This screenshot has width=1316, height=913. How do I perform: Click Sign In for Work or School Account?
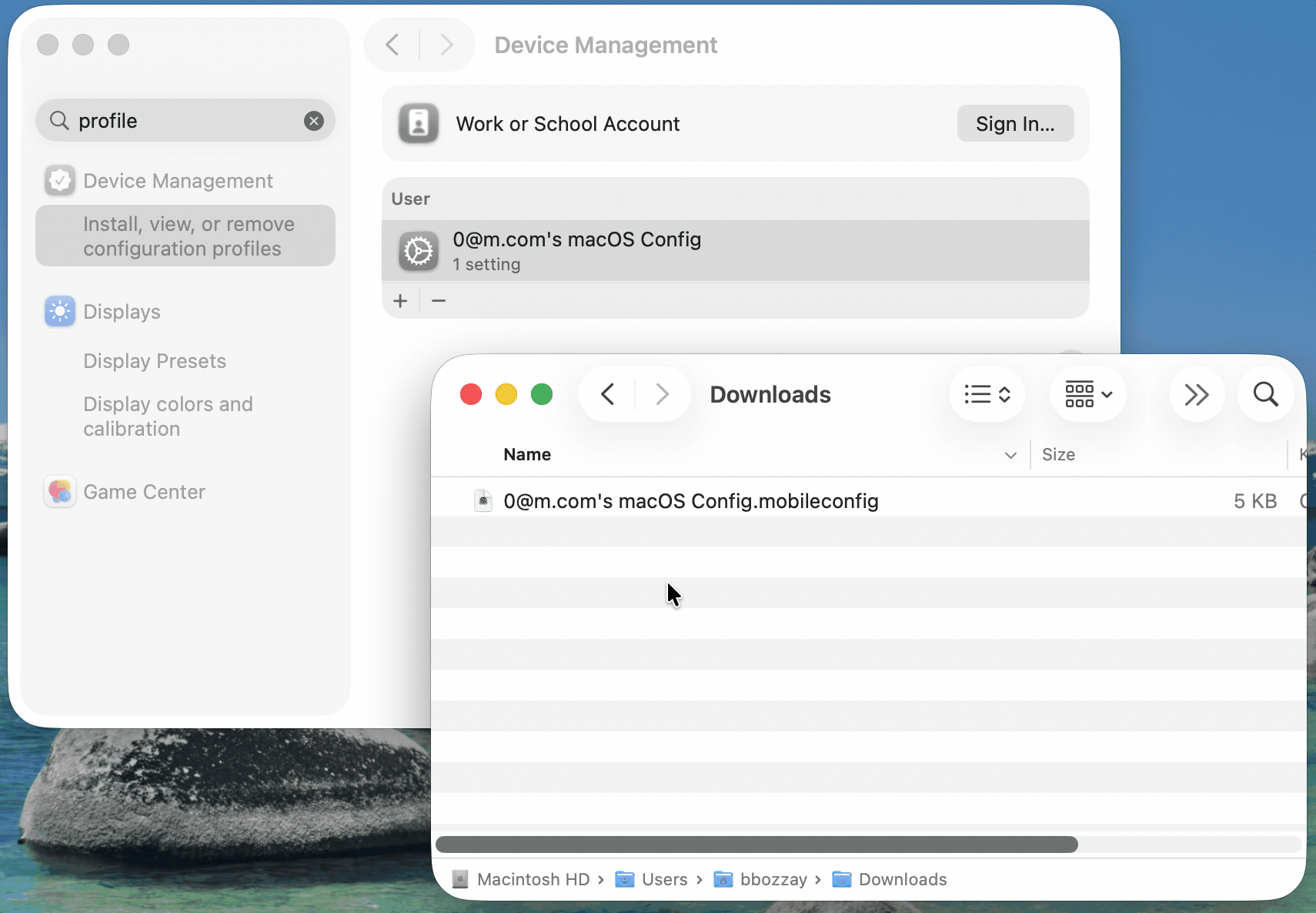coord(1014,124)
